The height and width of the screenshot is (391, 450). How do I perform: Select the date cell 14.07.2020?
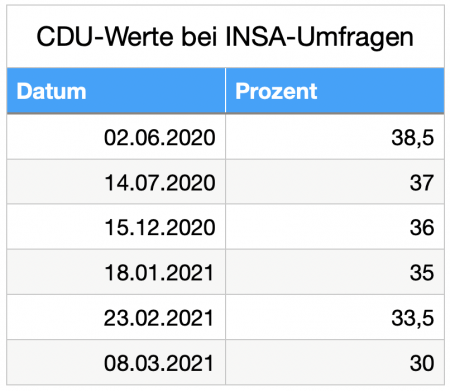(116, 182)
